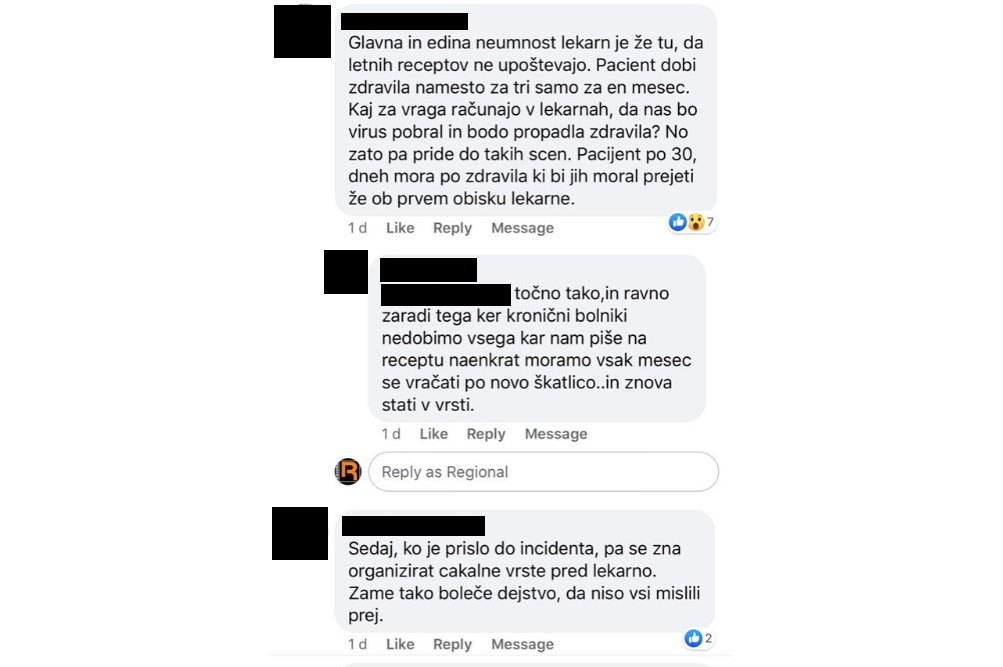1003x667 pixels.
Task: Like the reply starting with 'točno tako'
Action: pyautogui.click(x=434, y=434)
